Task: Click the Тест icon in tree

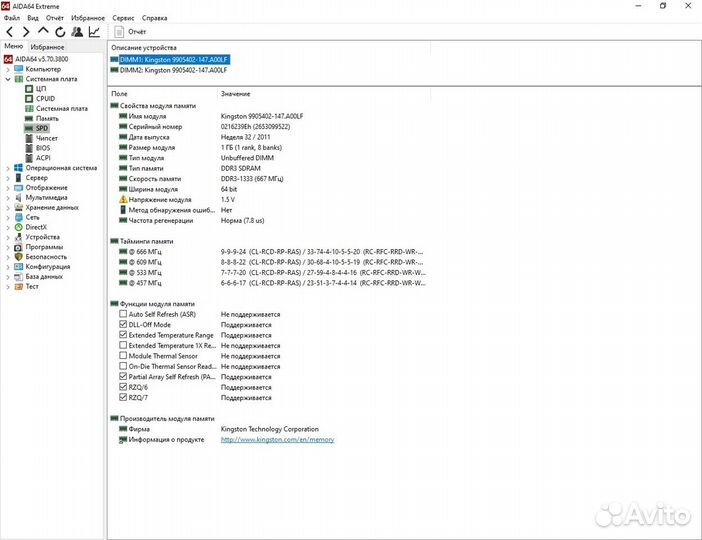Action: (x=18, y=287)
